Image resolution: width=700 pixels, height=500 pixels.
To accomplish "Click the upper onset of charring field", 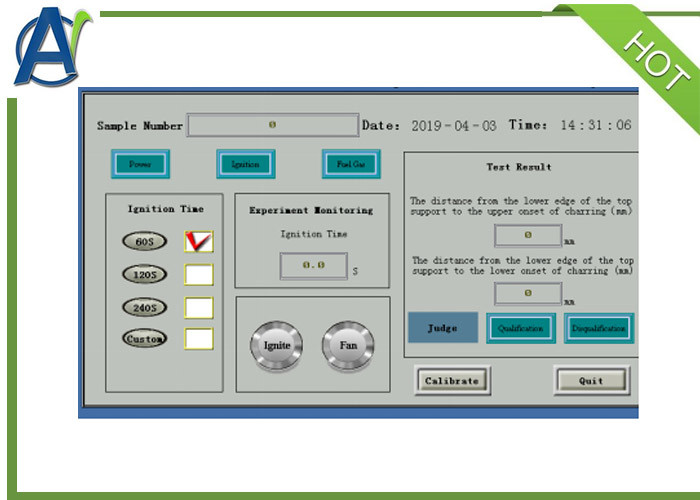I will (x=527, y=236).
